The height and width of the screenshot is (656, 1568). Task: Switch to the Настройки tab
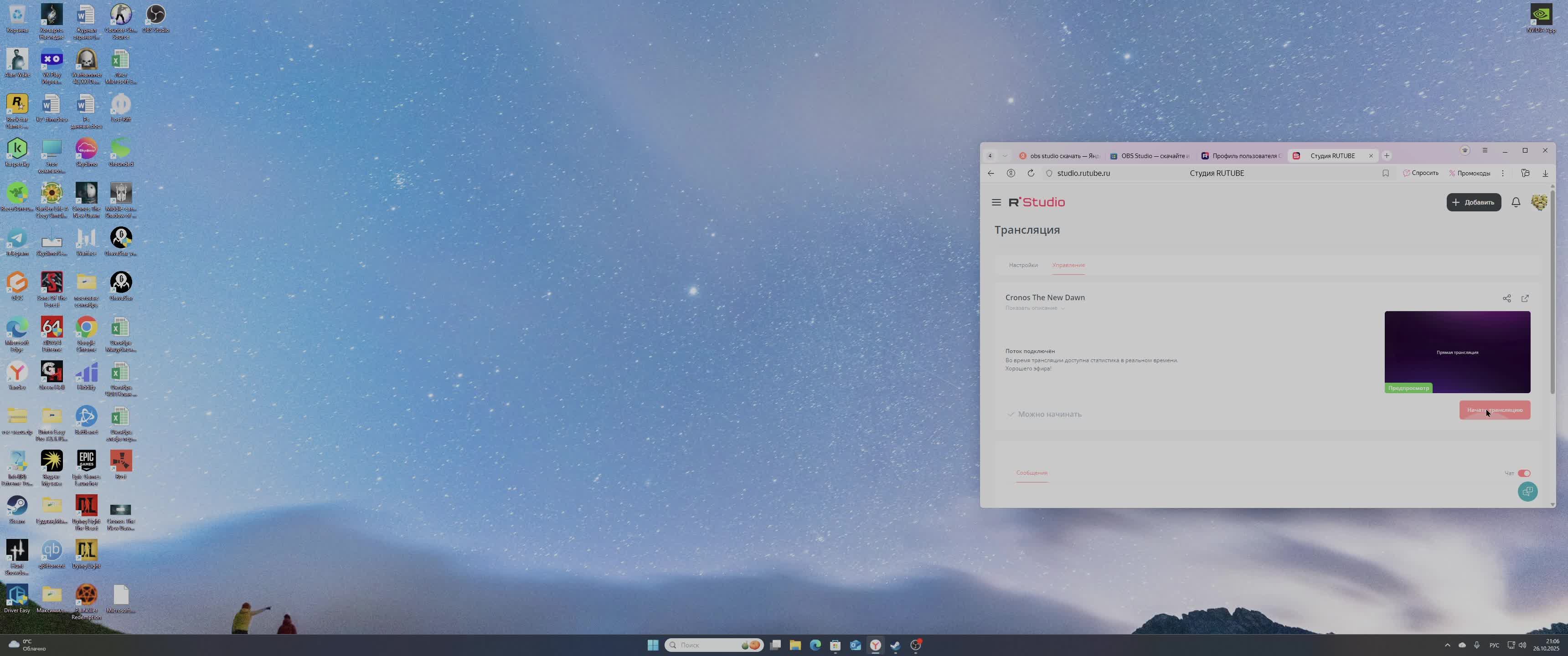coord(1022,265)
